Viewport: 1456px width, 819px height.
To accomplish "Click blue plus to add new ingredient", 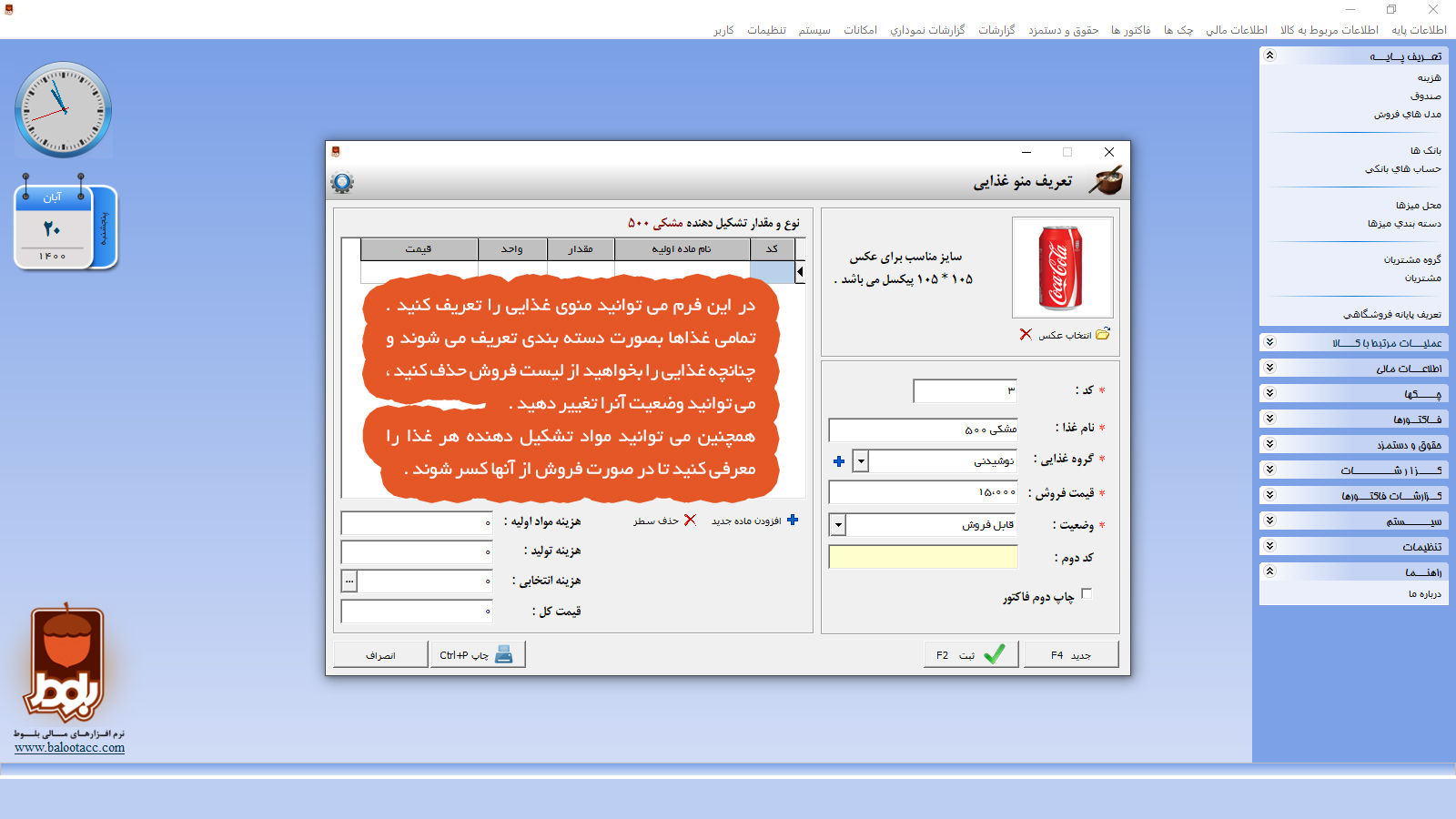I will click(793, 520).
